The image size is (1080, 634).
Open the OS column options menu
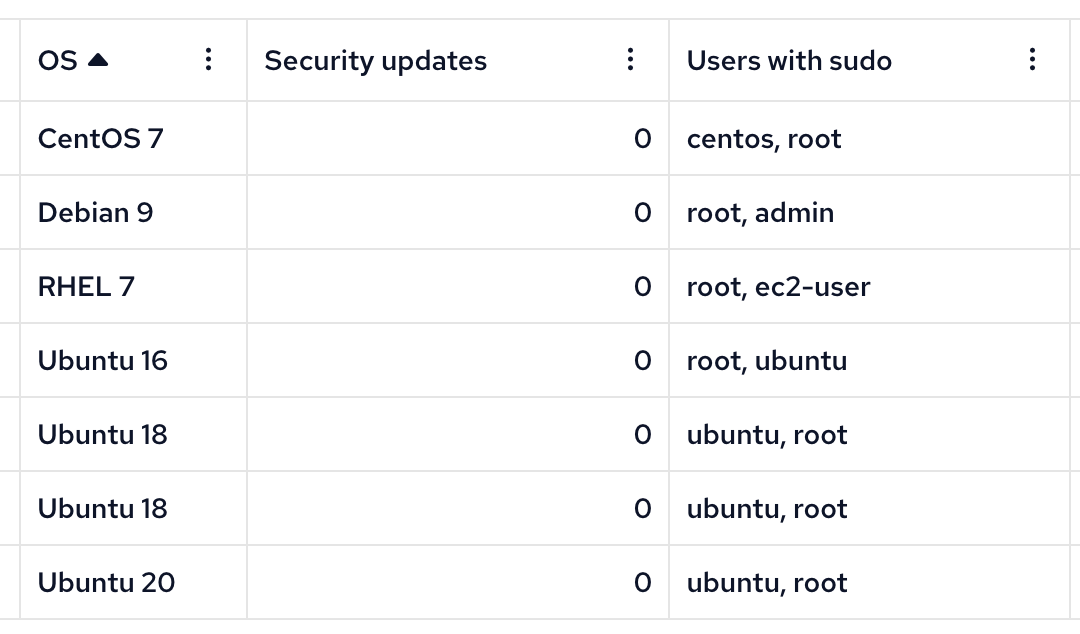pos(208,60)
